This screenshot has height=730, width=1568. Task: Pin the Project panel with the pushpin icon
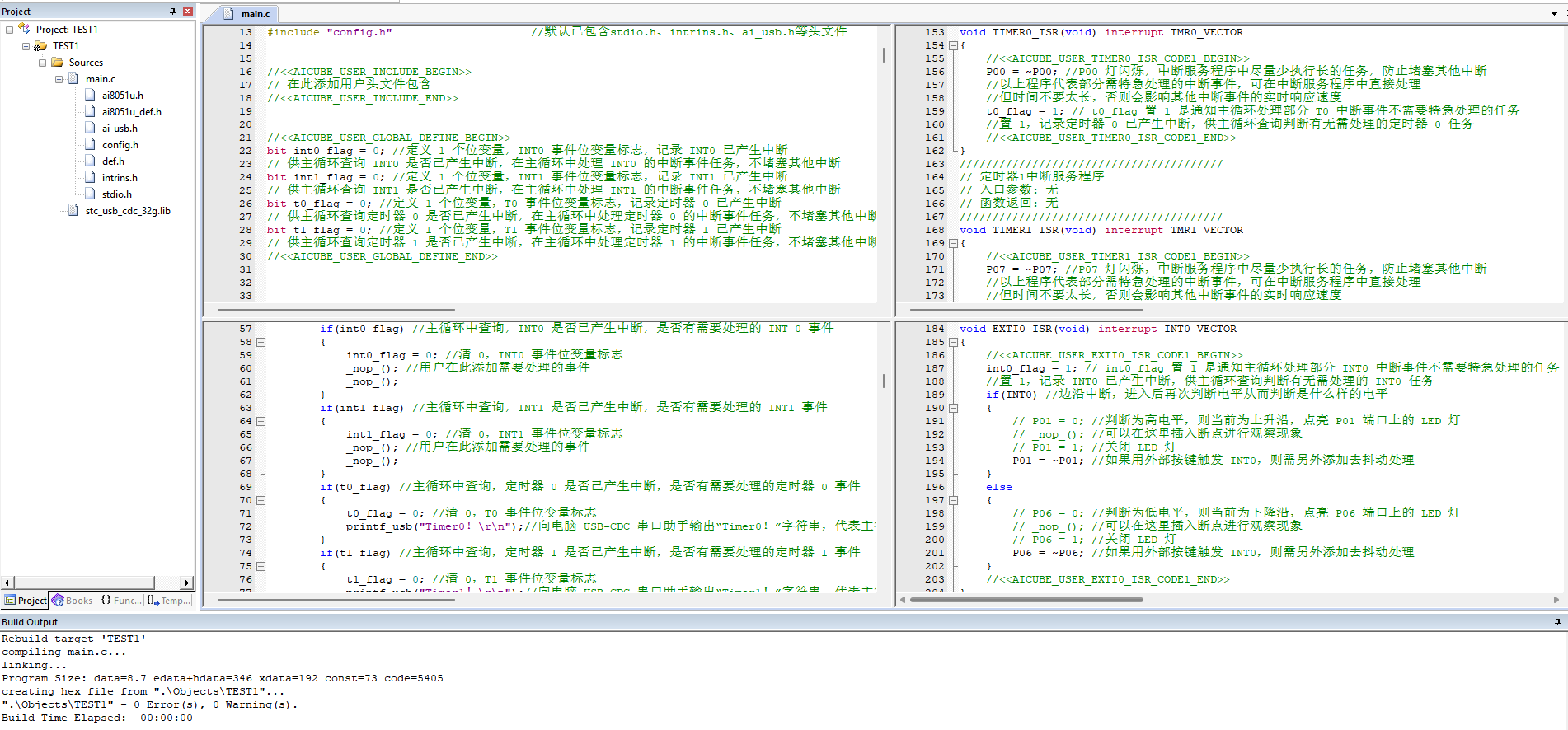[172, 12]
